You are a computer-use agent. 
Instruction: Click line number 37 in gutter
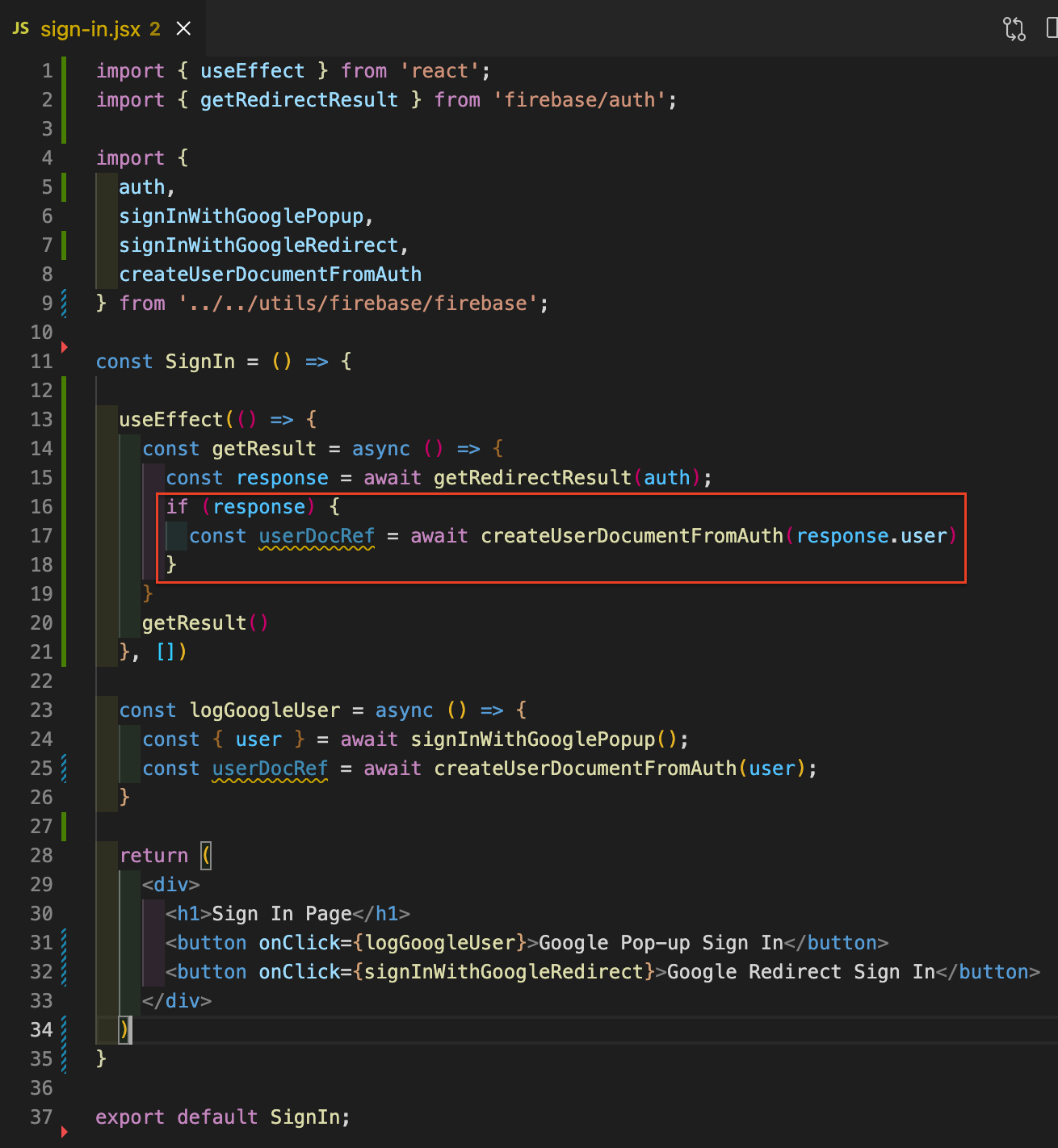pyautogui.click(x=41, y=1117)
